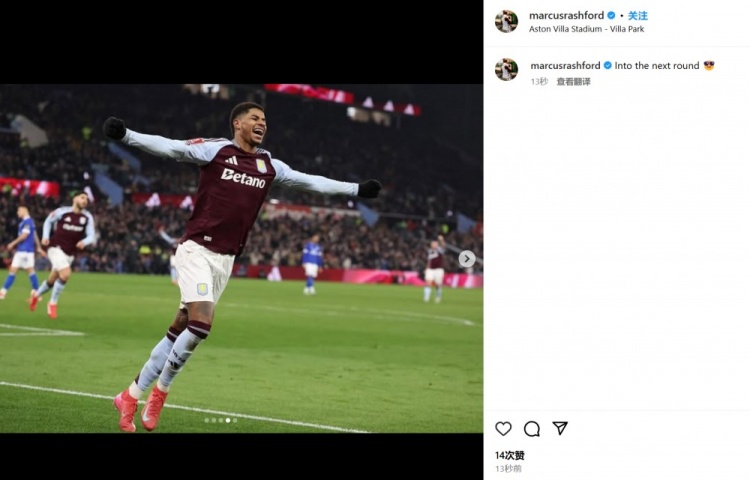Click the marcusrashford username in the caption

565,66
